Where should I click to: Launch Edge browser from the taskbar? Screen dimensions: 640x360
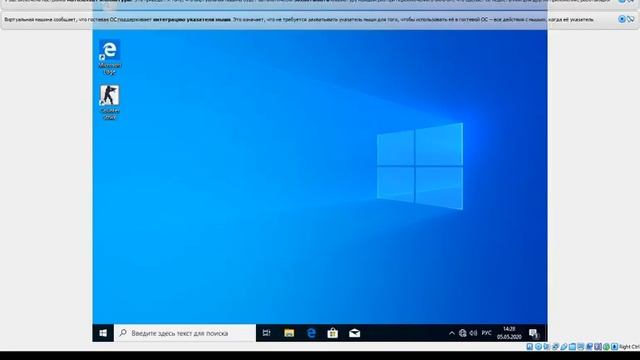311,333
